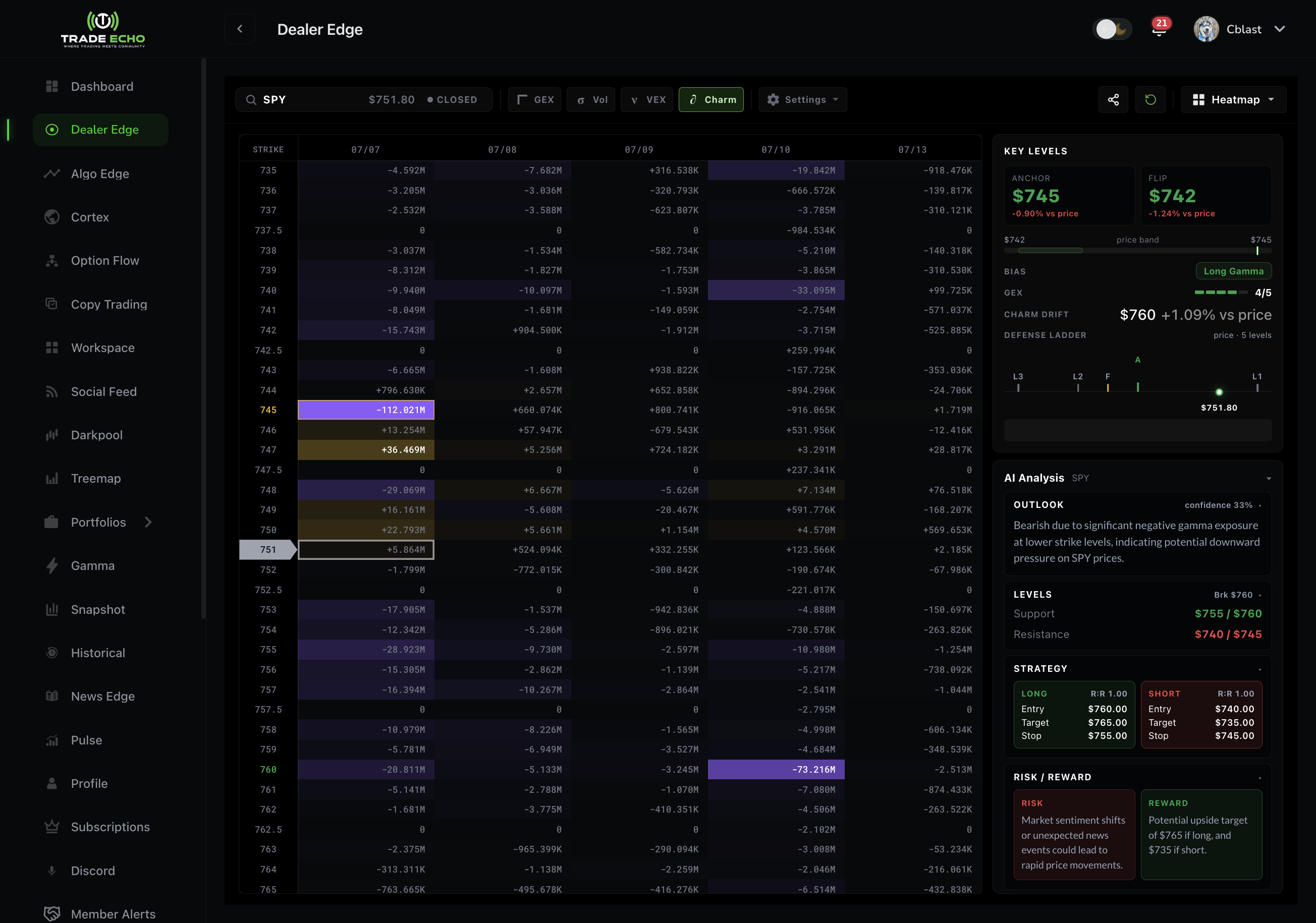The image size is (1316, 923).
Task: Click the Pulse icon
Action: 51,740
